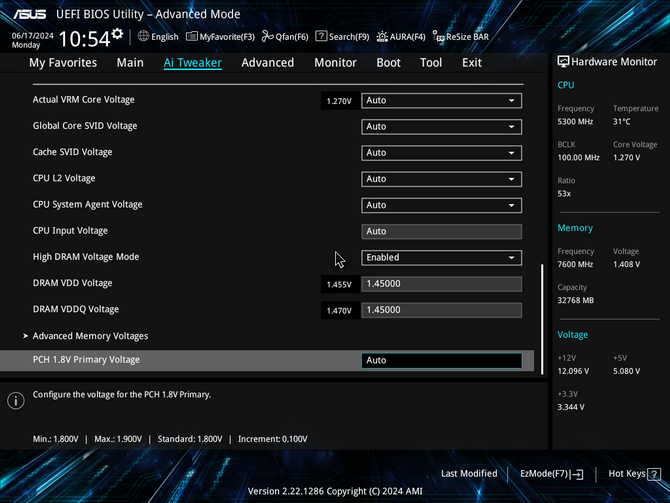Click the EzMode exit arrow icon
670x503 pixels.
pyautogui.click(x=576, y=474)
